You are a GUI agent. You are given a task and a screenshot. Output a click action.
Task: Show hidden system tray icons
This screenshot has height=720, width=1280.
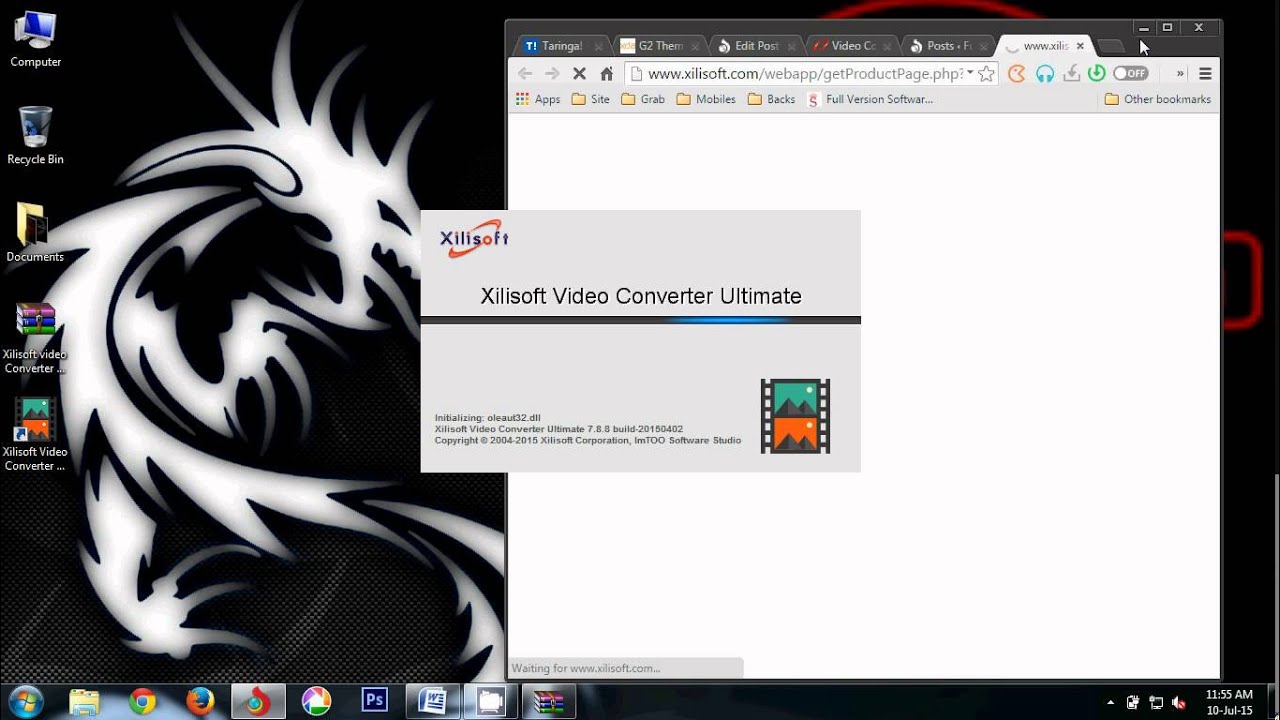1110,702
